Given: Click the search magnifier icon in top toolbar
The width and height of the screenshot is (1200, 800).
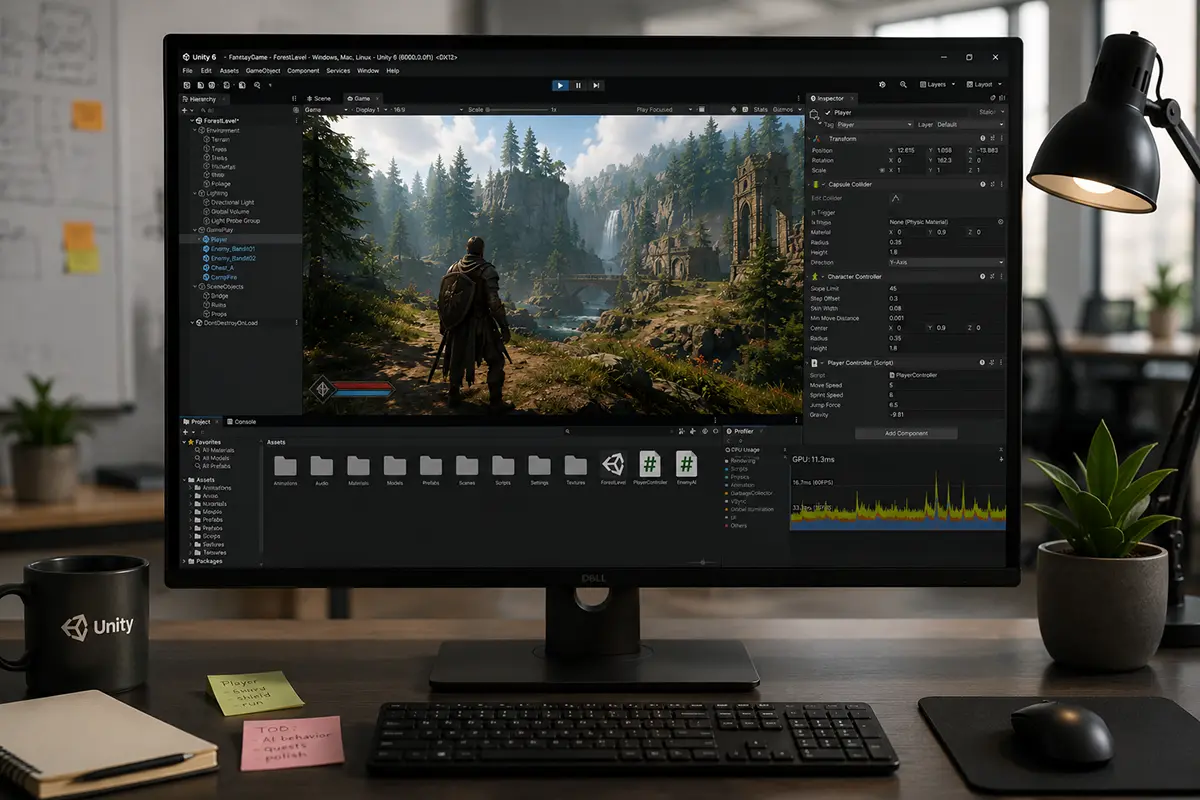Looking at the screenshot, I should (903, 85).
